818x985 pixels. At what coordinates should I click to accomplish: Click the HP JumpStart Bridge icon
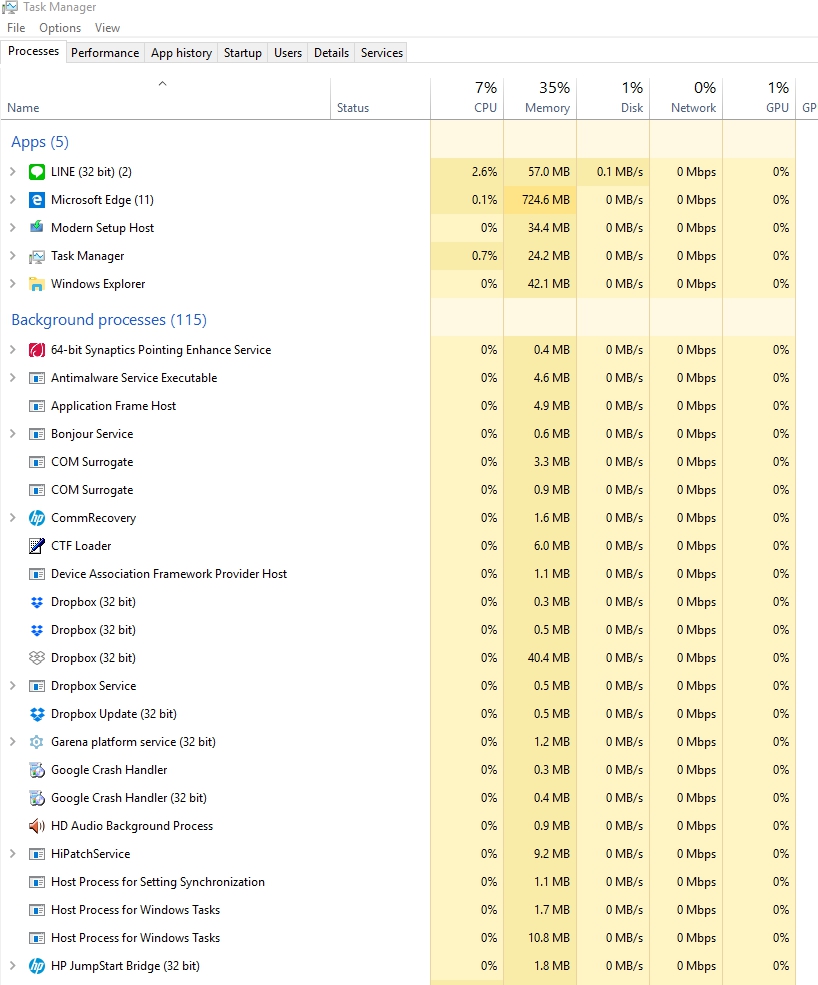37,966
